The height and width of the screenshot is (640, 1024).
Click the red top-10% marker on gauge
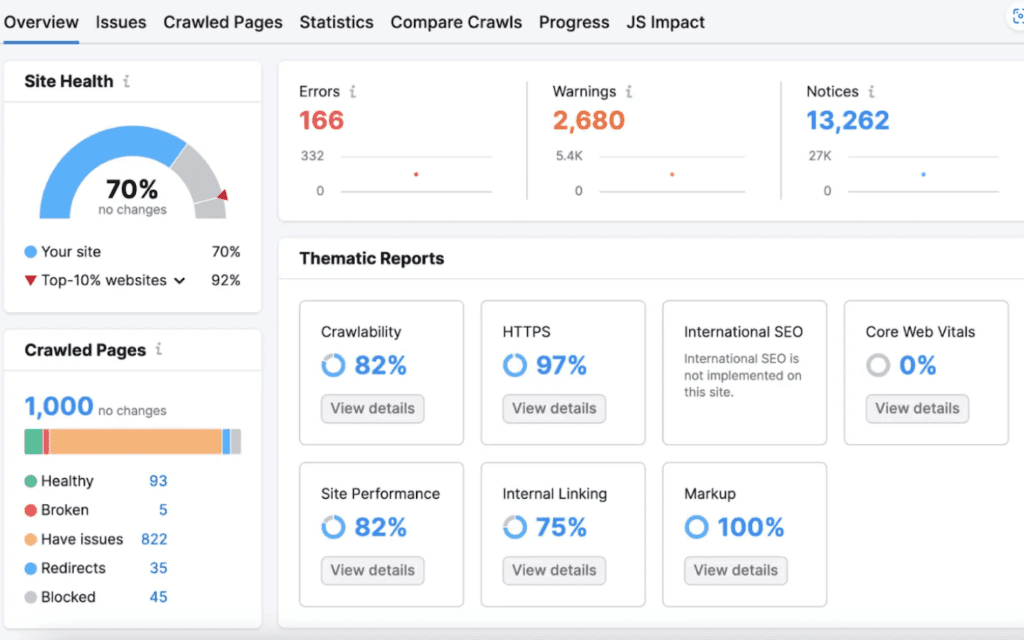[223, 195]
